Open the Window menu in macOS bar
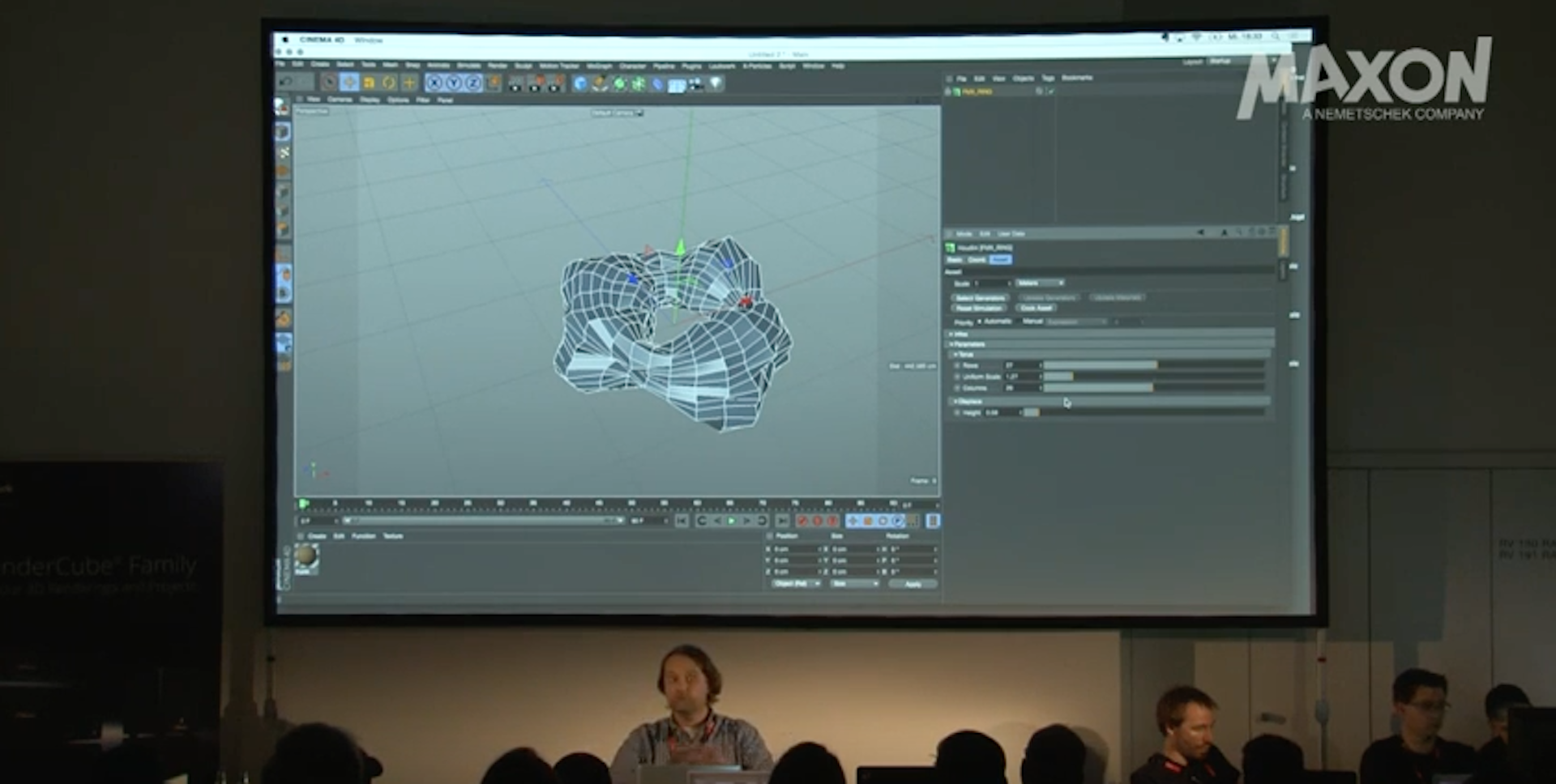This screenshot has width=1556, height=784. tap(369, 40)
